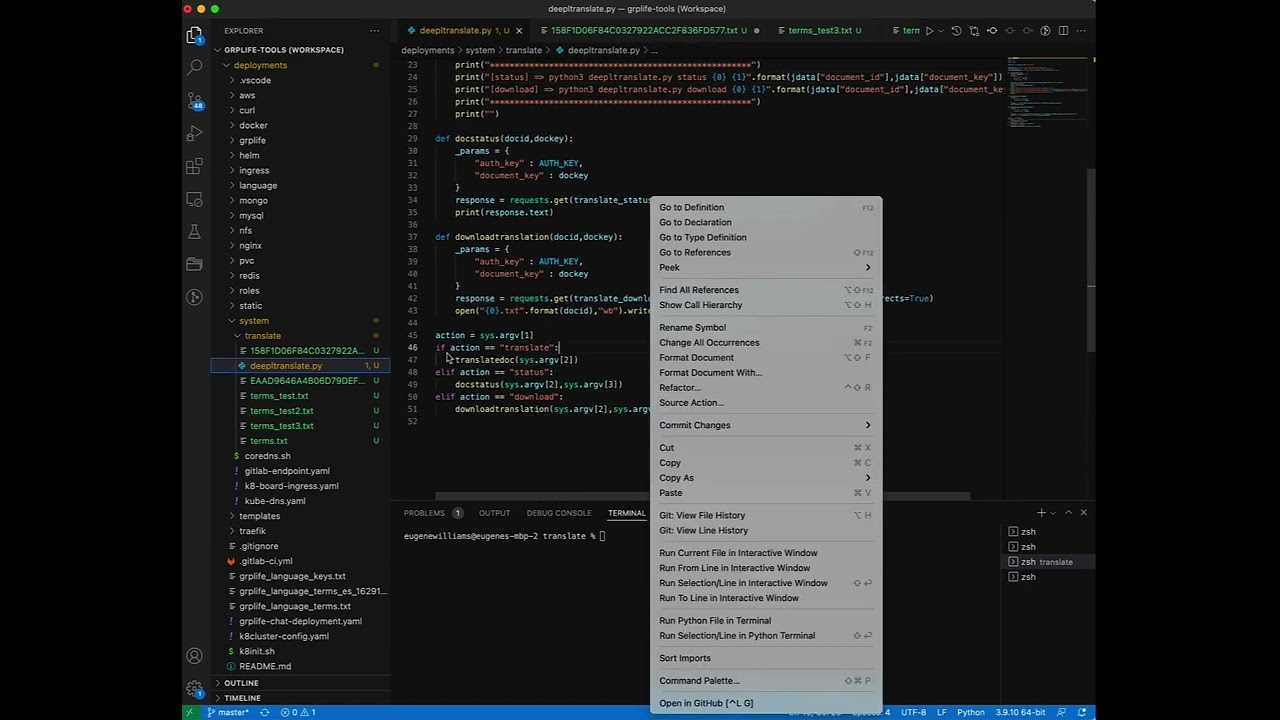
Task: Open the Accounts icon in activity bar
Action: pos(194,656)
